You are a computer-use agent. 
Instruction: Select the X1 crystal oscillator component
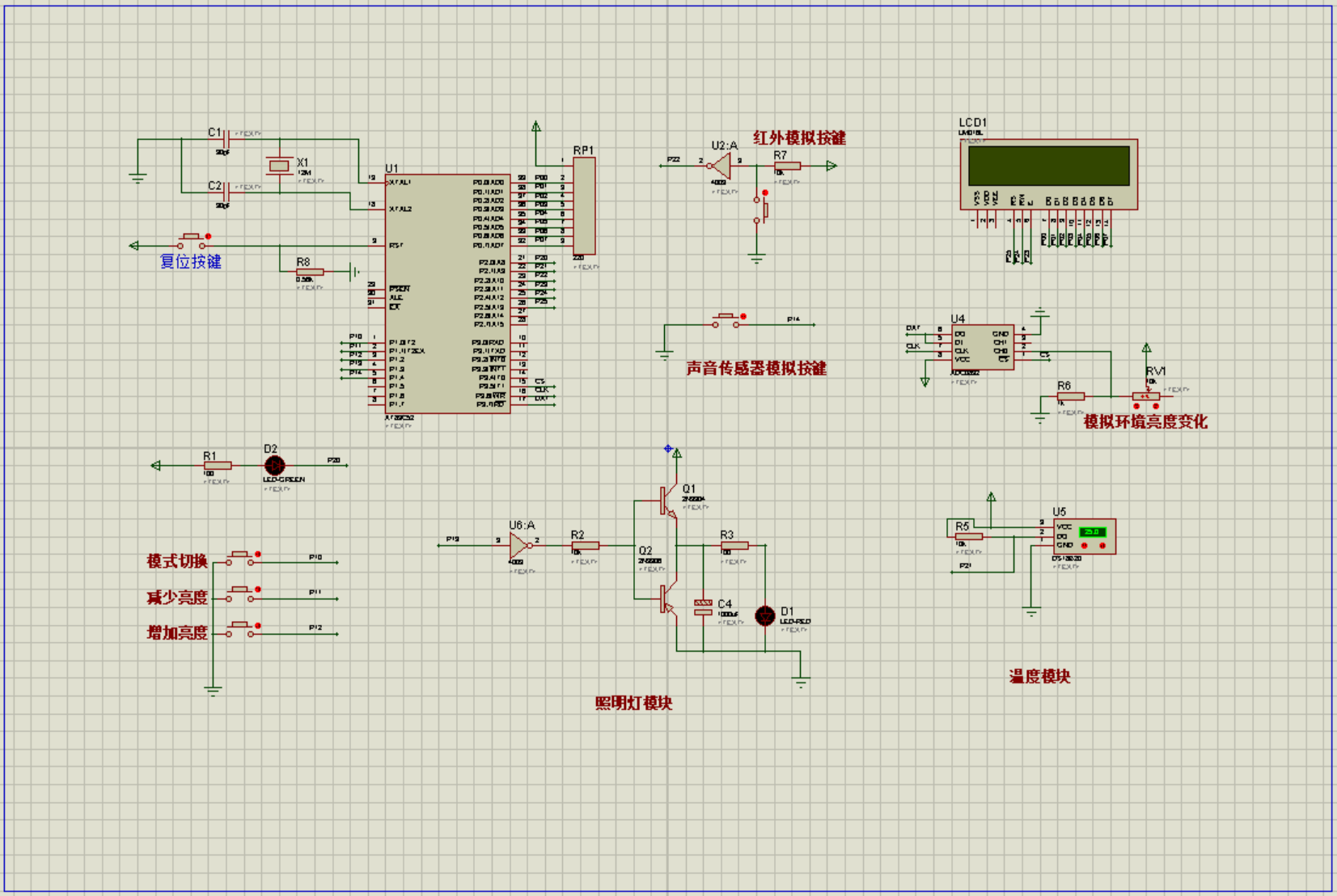279,166
